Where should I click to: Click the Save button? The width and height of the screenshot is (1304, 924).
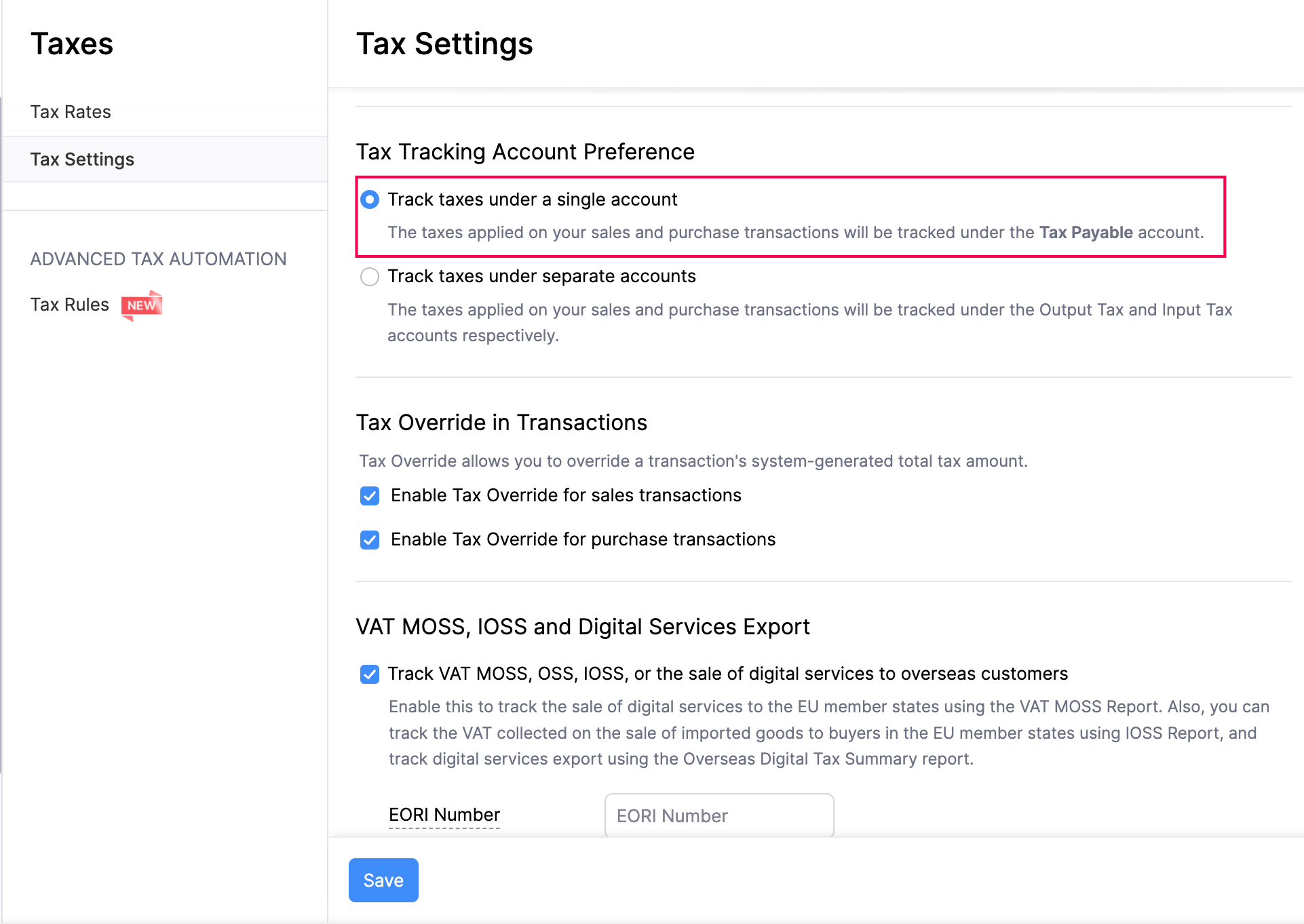pos(383,880)
